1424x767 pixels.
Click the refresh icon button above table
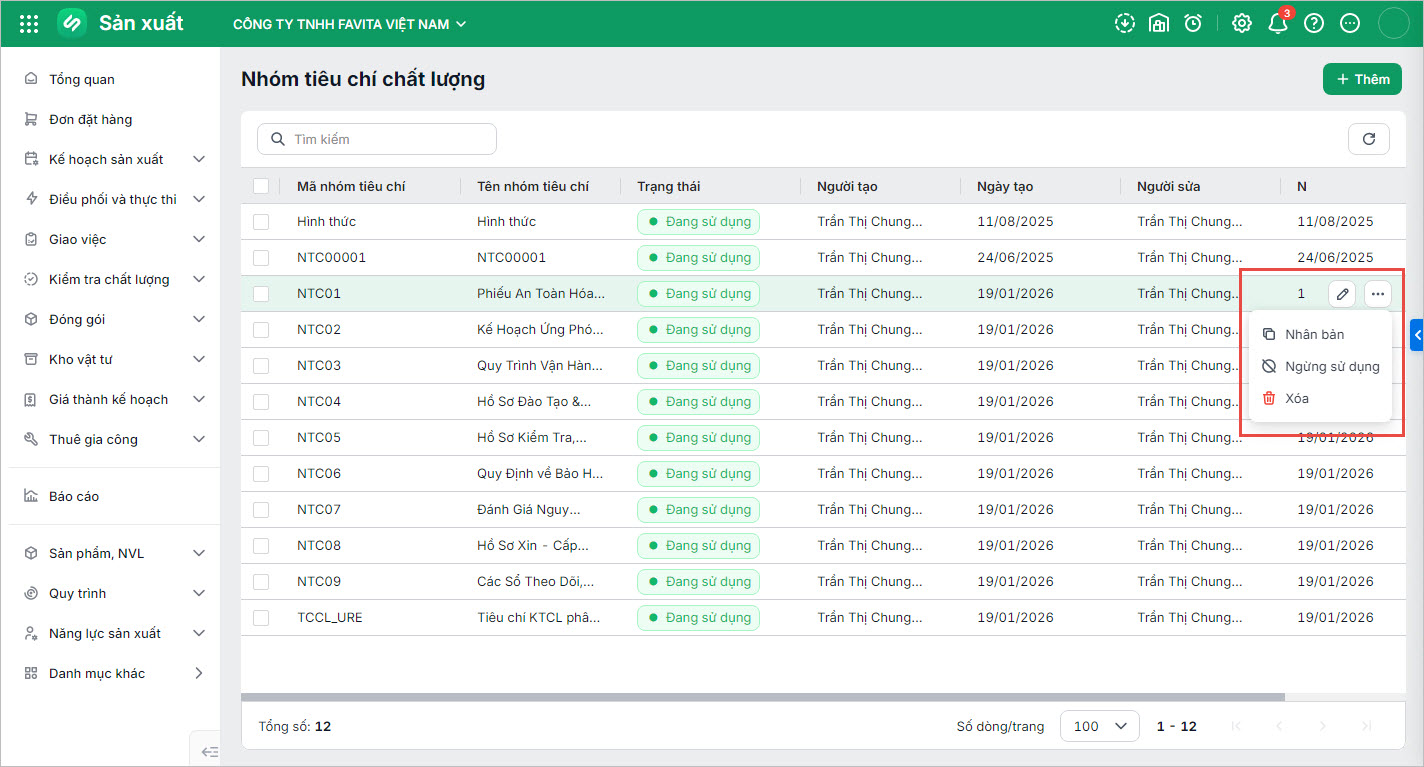pyautogui.click(x=1369, y=139)
